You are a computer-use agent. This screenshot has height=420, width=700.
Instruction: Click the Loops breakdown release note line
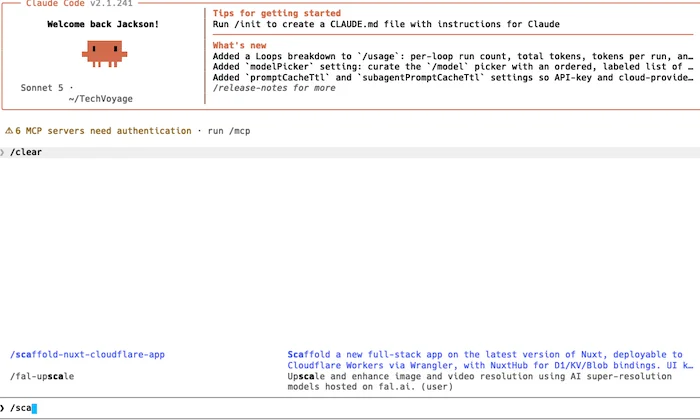pyautogui.click(x=453, y=56)
